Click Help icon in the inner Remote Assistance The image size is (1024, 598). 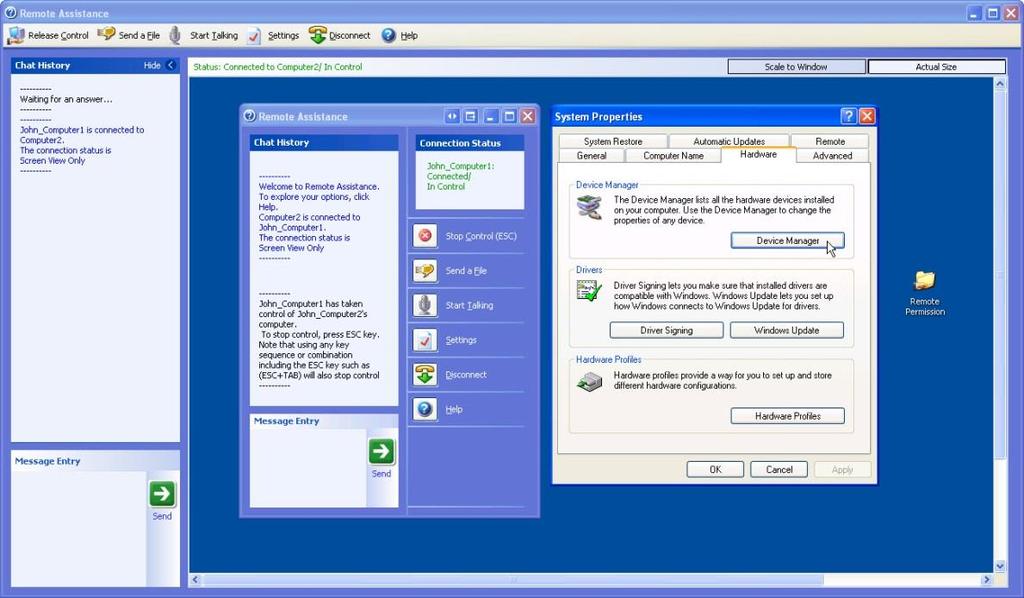425,409
